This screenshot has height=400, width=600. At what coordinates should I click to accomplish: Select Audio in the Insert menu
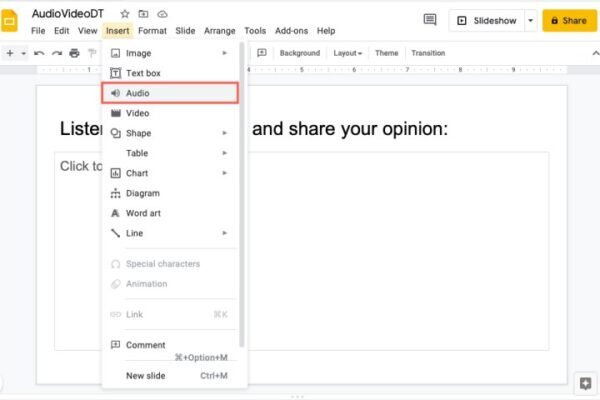[x=170, y=93]
